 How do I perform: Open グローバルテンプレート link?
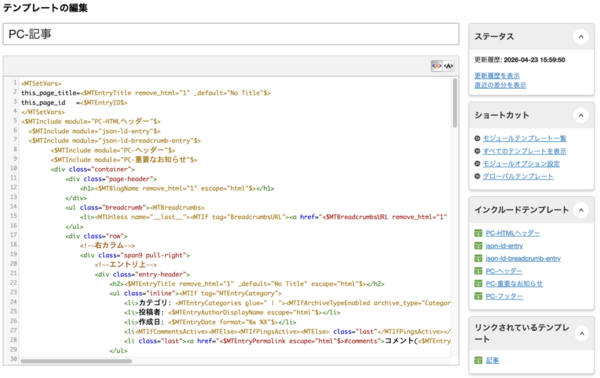pyautogui.click(x=518, y=176)
